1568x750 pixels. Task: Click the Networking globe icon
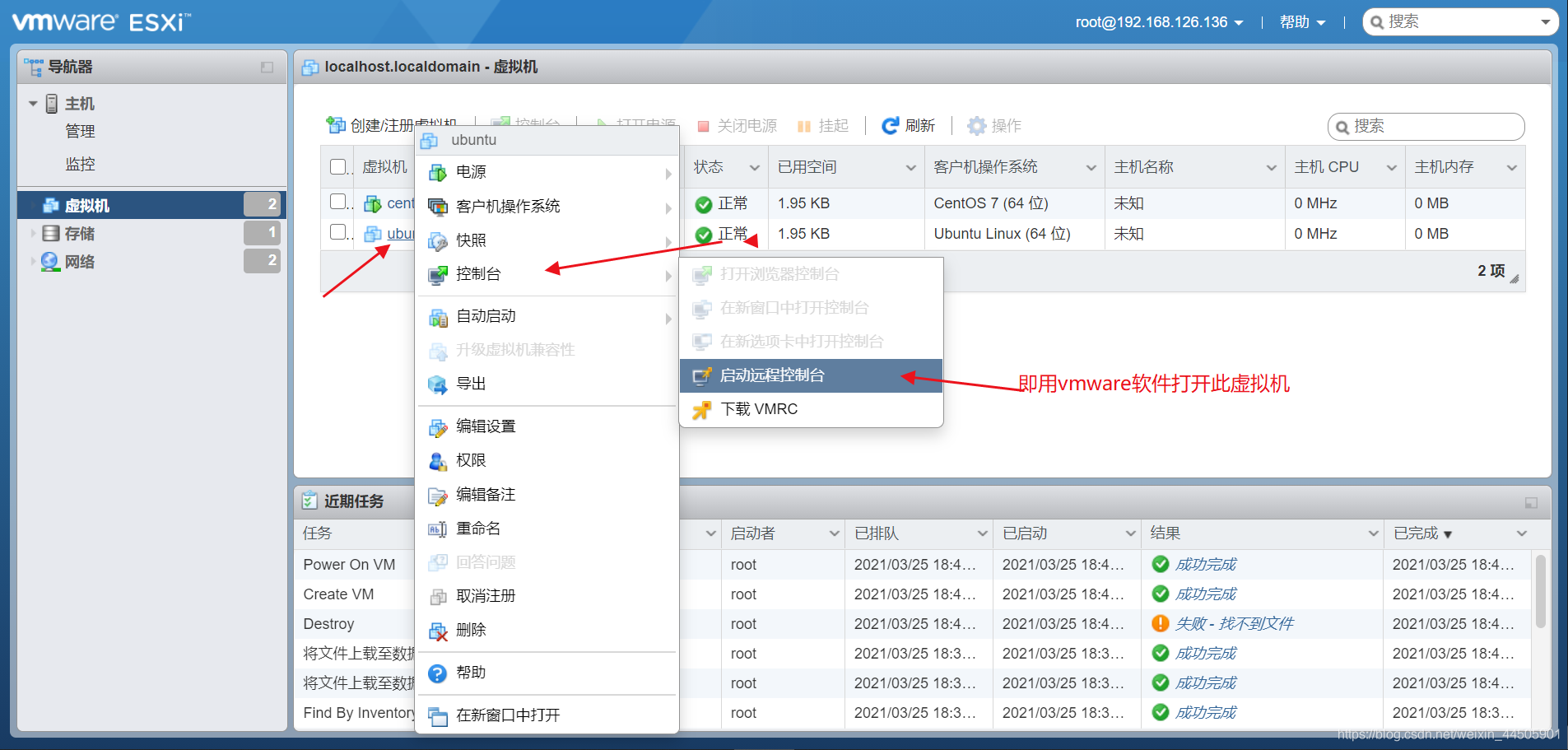coord(50,262)
